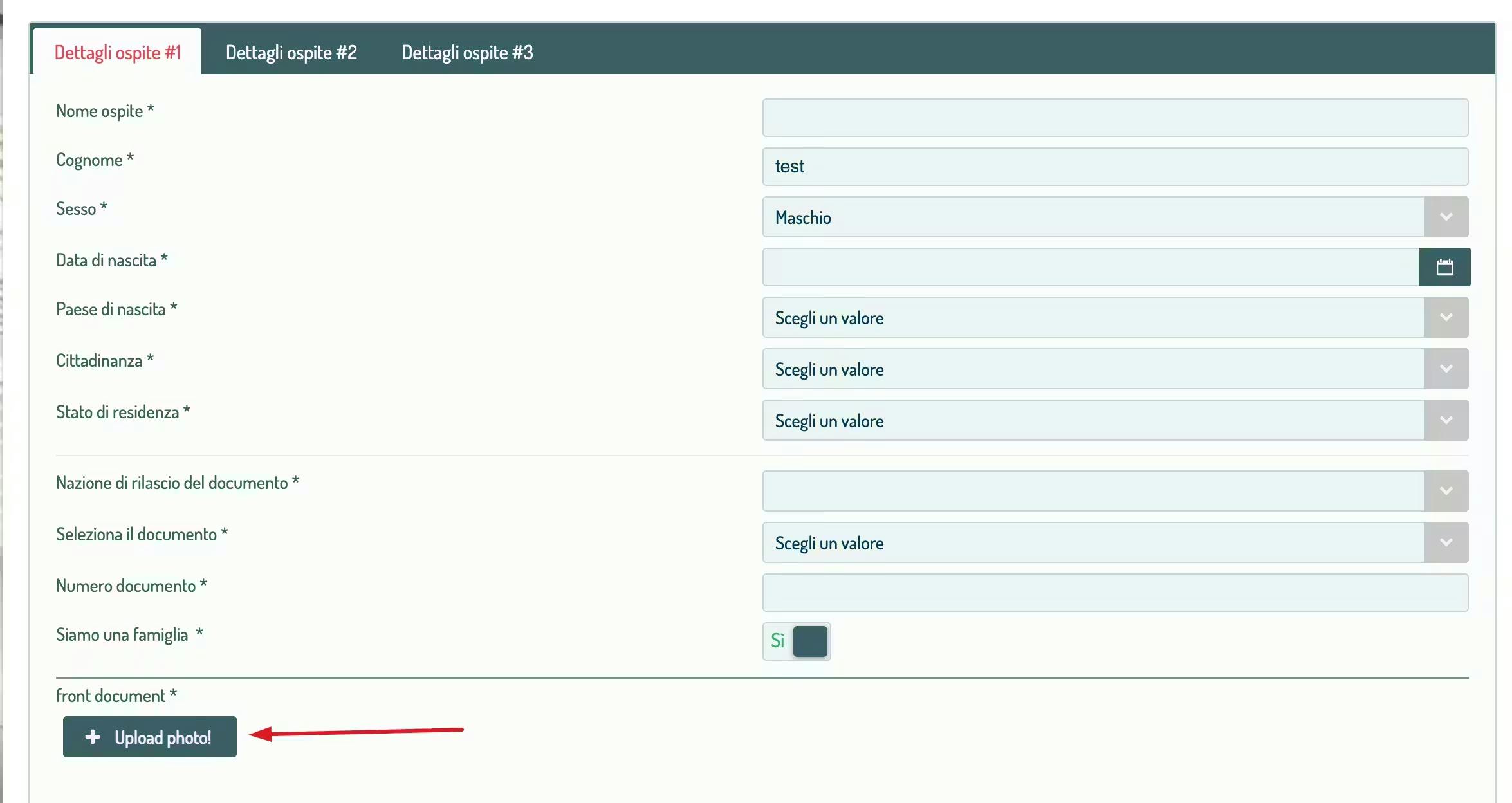
Task: Open the Maschio gender dropdown
Action: click(1093, 217)
